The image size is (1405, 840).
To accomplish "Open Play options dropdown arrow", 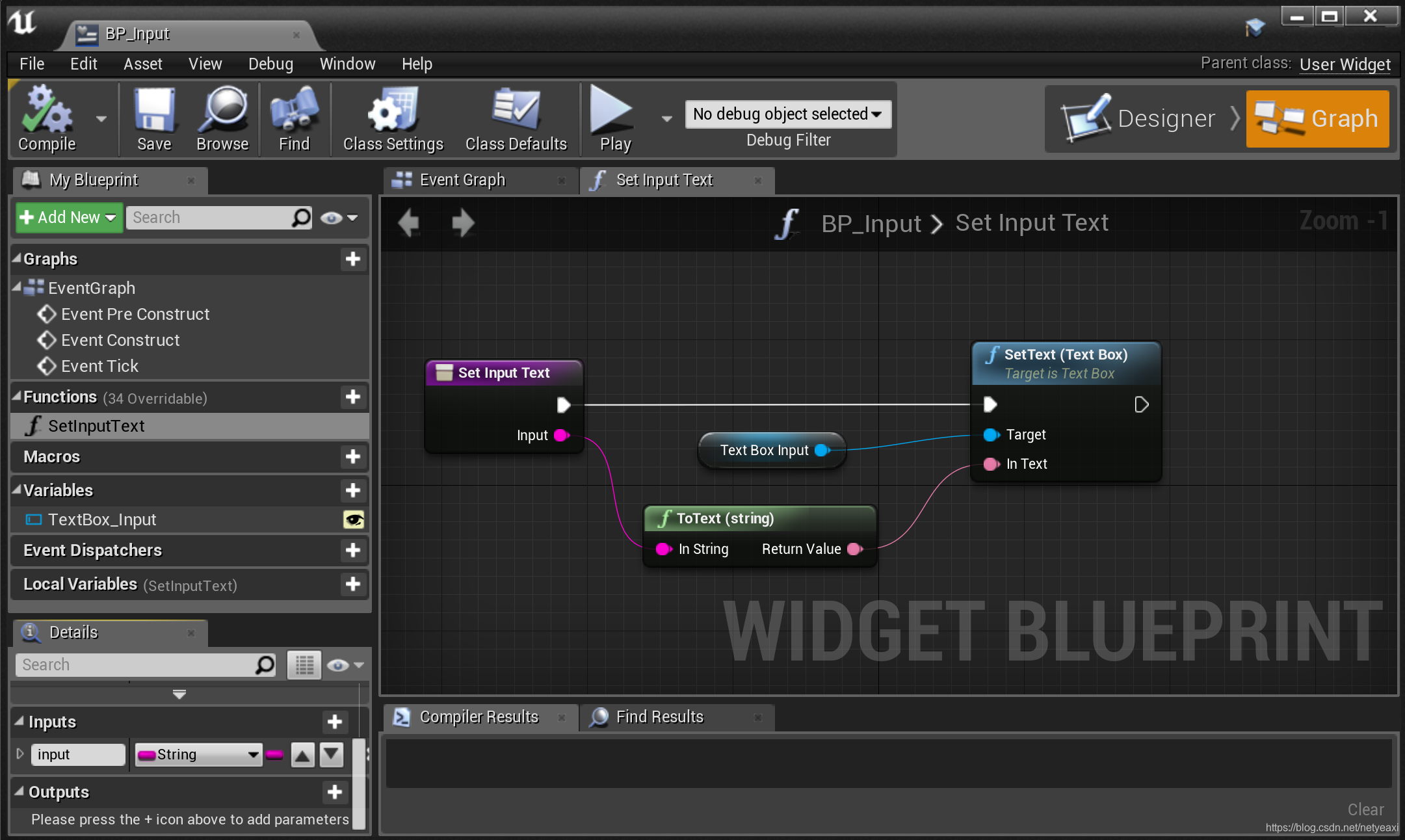I will point(666,119).
